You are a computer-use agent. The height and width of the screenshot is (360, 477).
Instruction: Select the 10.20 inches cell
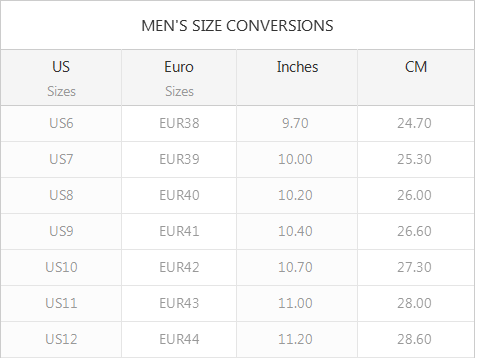pos(297,195)
